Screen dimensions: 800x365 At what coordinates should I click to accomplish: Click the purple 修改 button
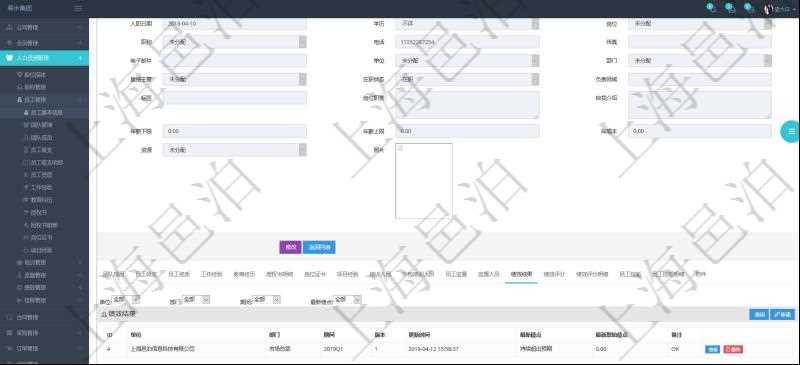tap(290, 247)
